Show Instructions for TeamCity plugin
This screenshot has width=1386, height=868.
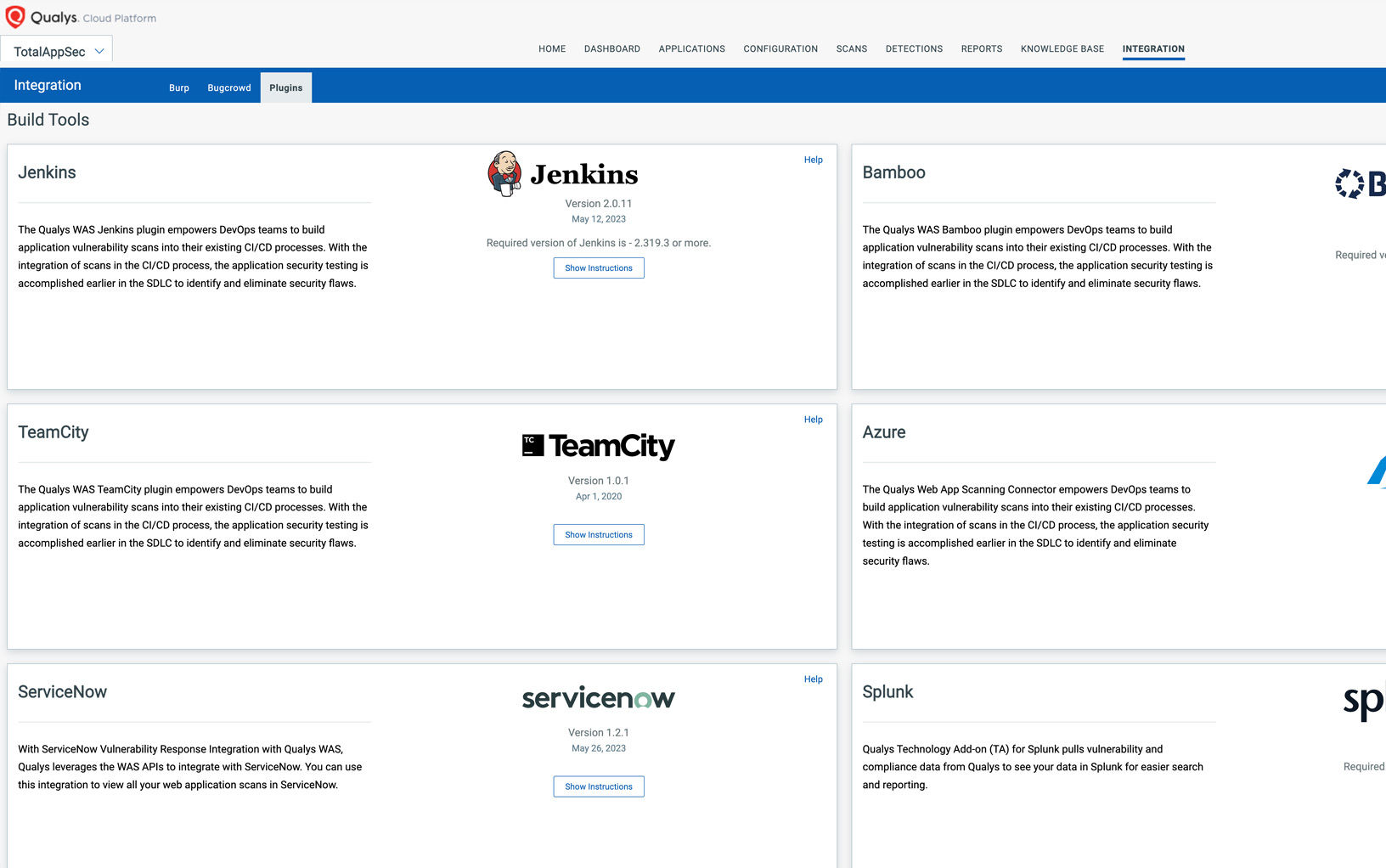click(599, 535)
